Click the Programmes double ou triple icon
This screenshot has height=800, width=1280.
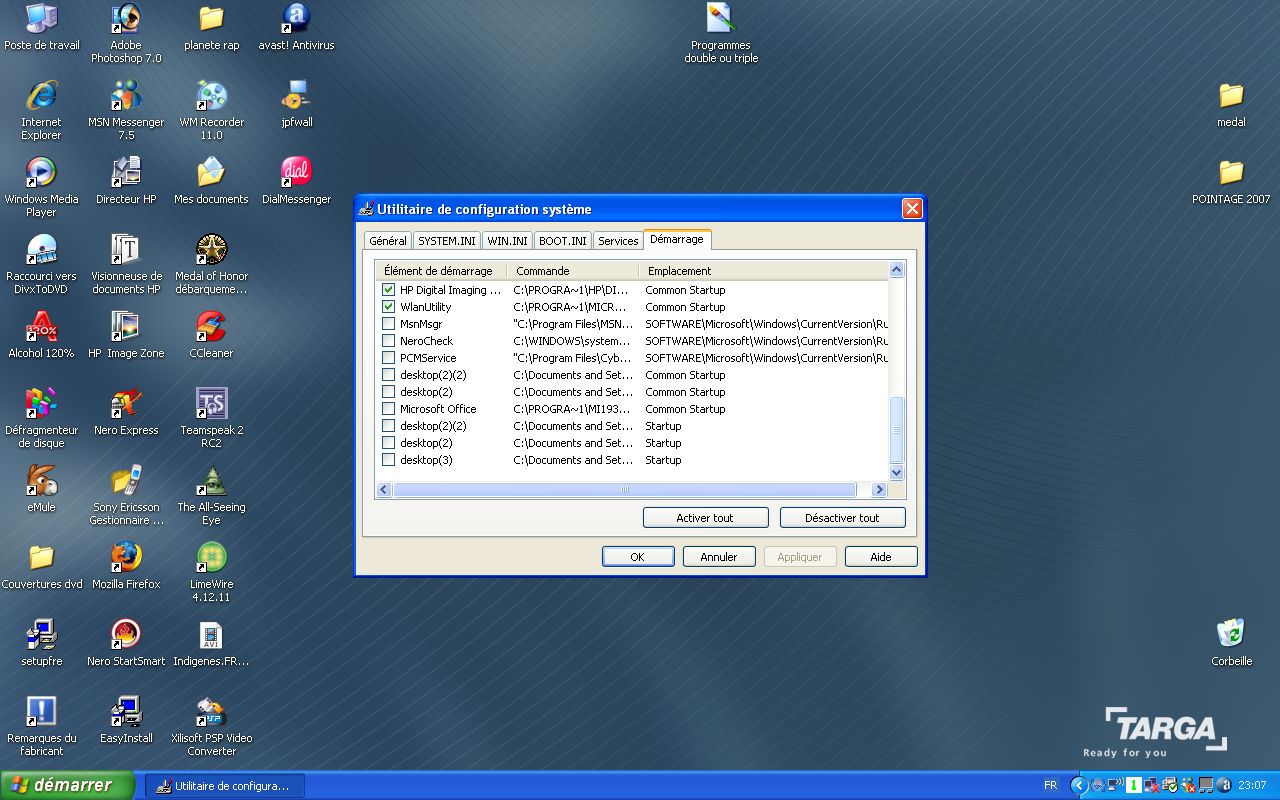point(721,33)
